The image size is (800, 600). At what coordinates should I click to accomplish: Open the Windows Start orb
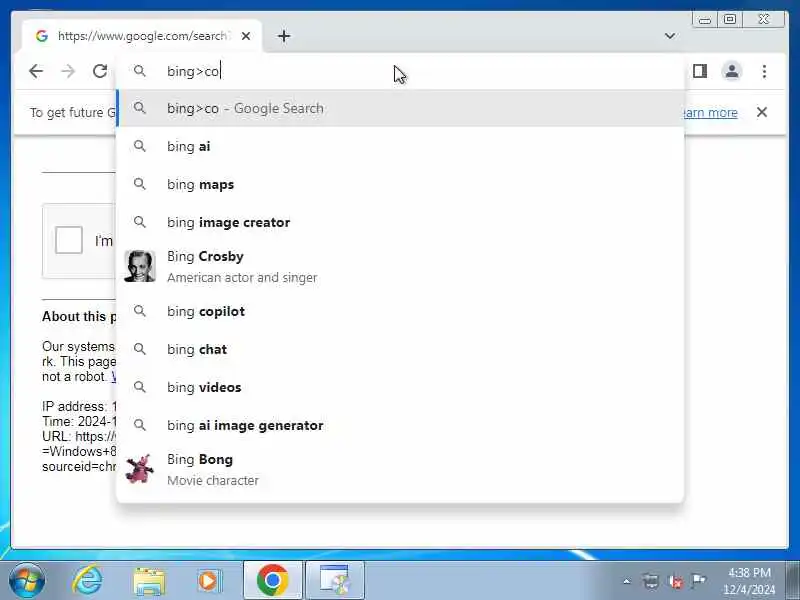[x=27, y=580]
